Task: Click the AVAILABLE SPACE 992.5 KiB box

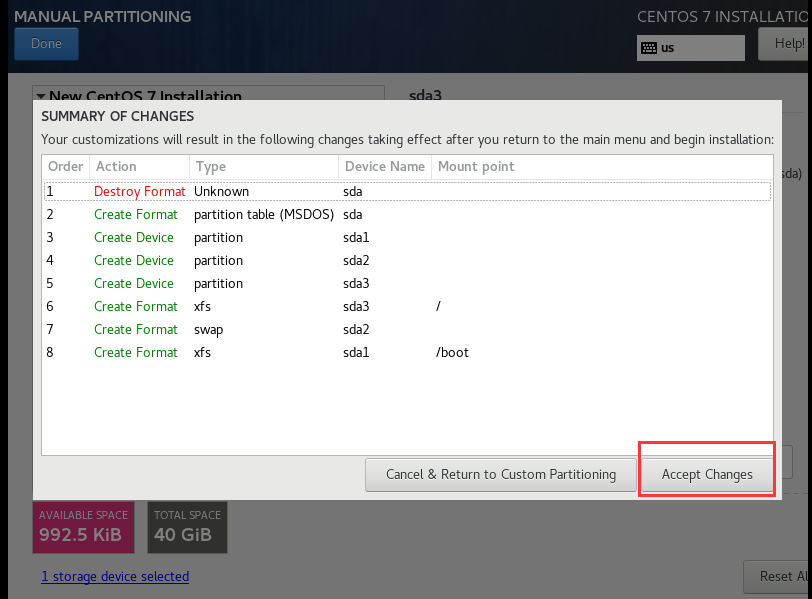Action: pos(83,527)
